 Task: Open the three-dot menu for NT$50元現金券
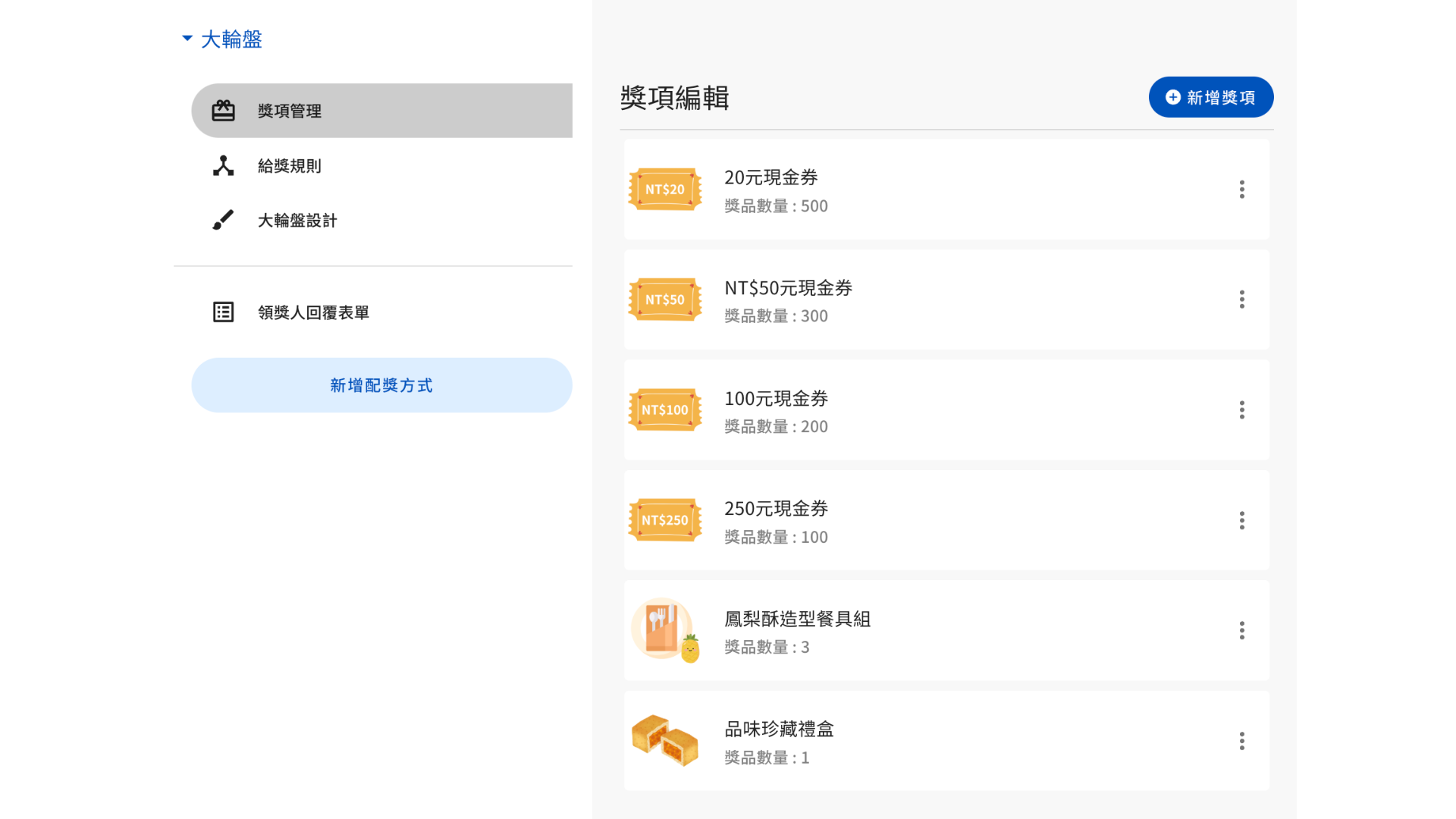click(1241, 300)
